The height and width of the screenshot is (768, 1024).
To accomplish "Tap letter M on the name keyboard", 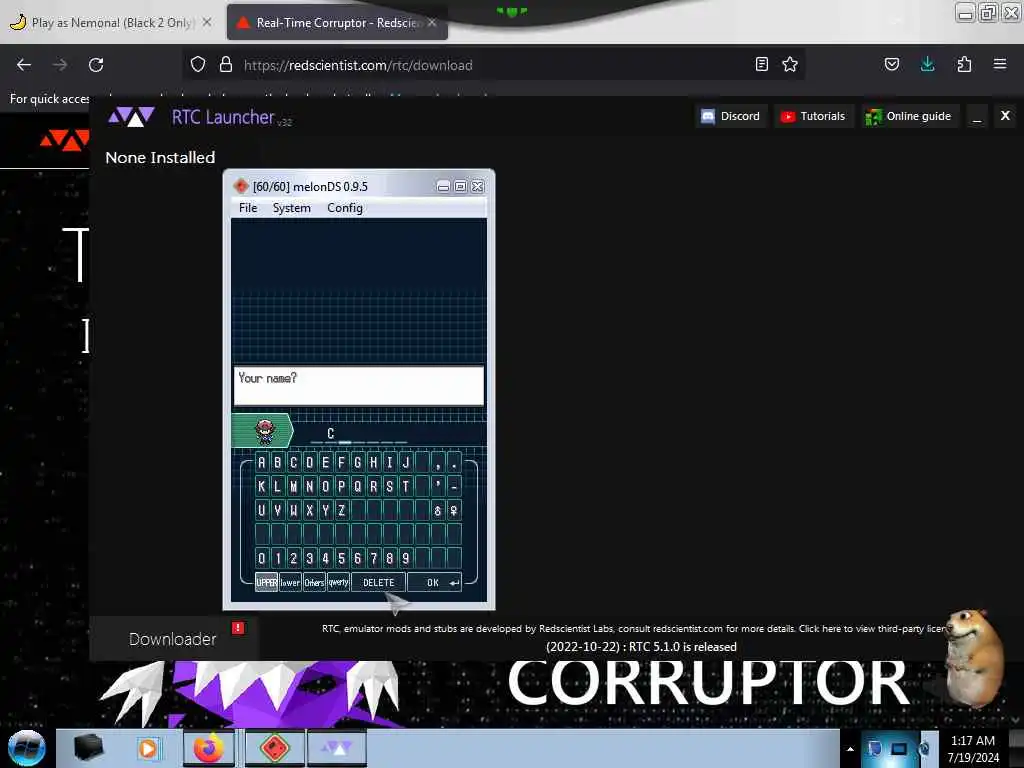I will coord(294,486).
